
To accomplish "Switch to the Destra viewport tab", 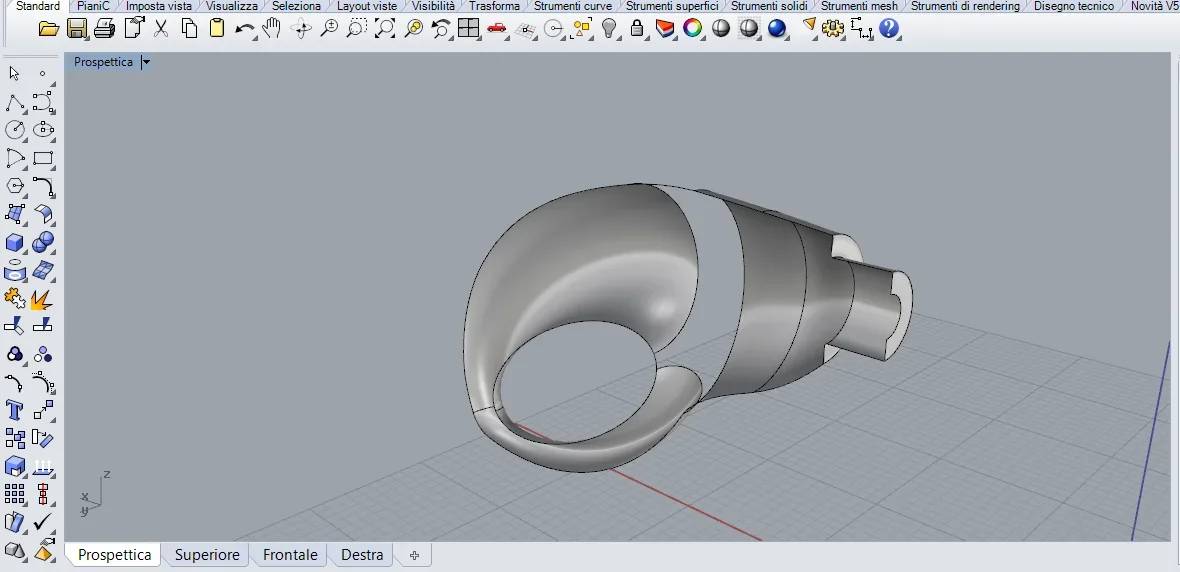I will point(362,555).
